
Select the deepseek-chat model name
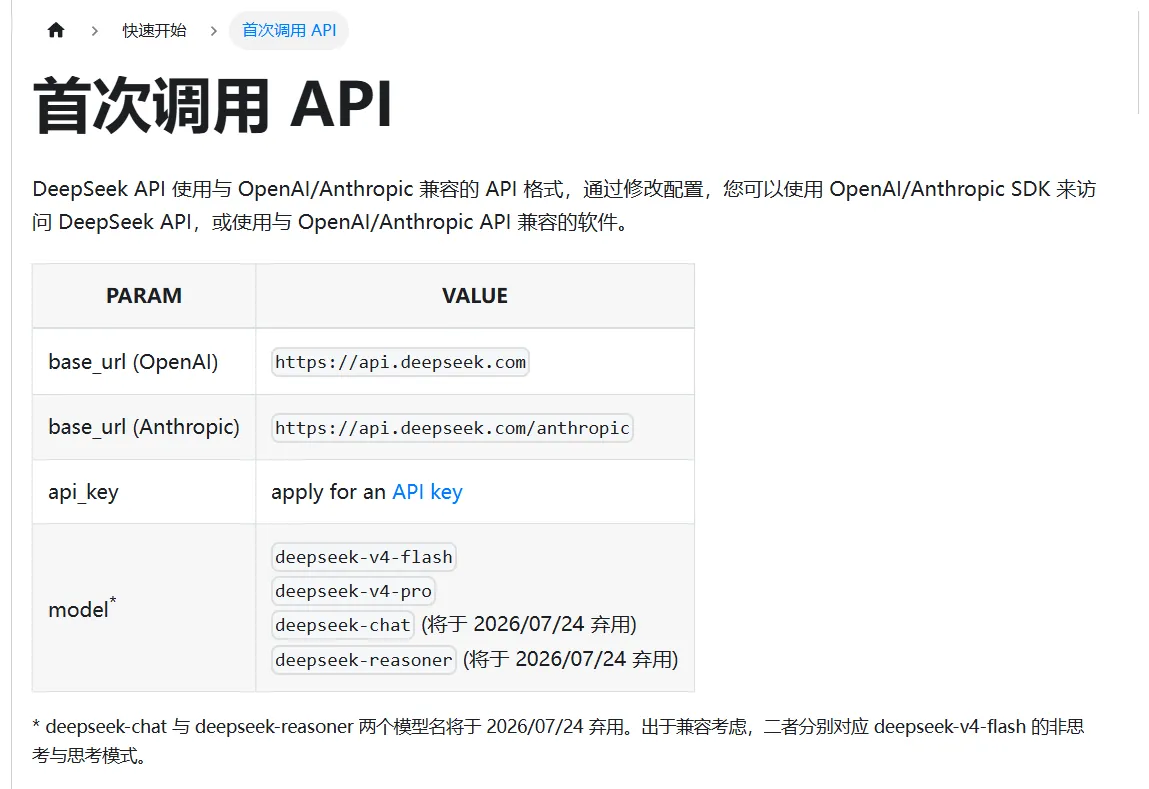[342, 625]
